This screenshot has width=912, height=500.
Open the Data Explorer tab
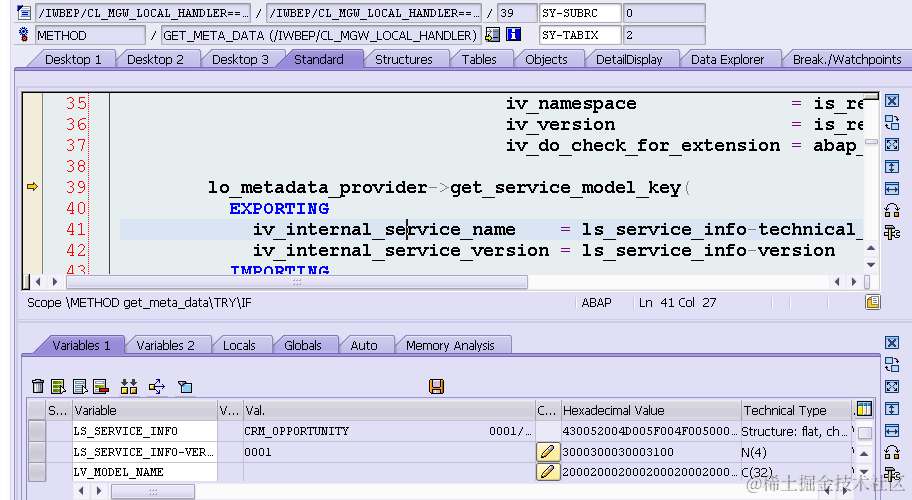coord(728,59)
